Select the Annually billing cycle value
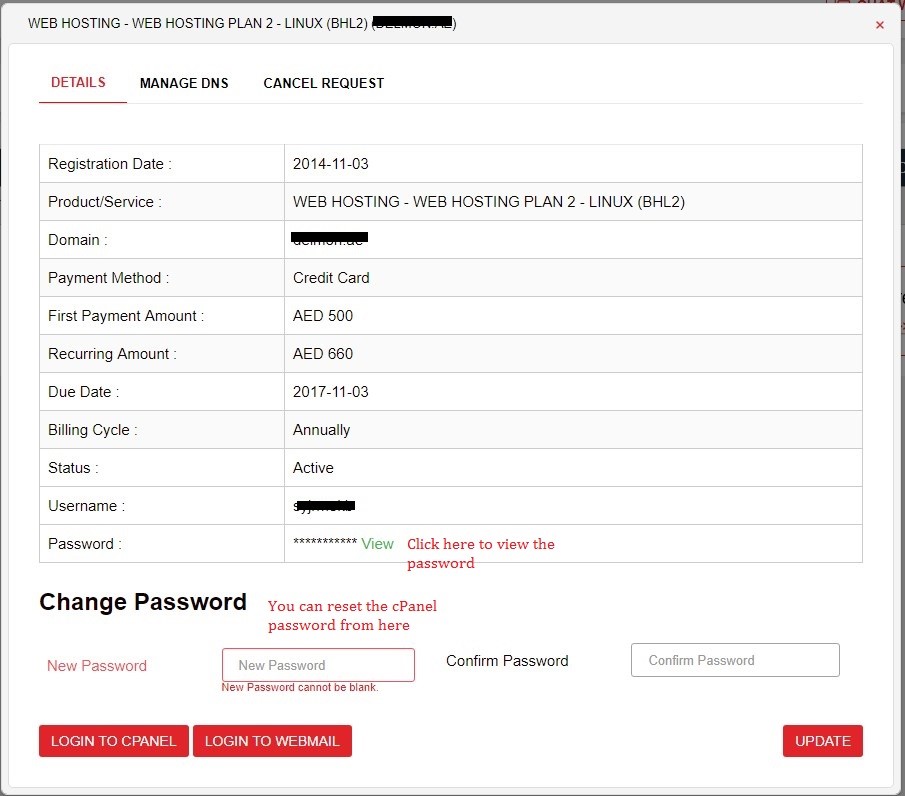This screenshot has height=796, width=905. 321,430
